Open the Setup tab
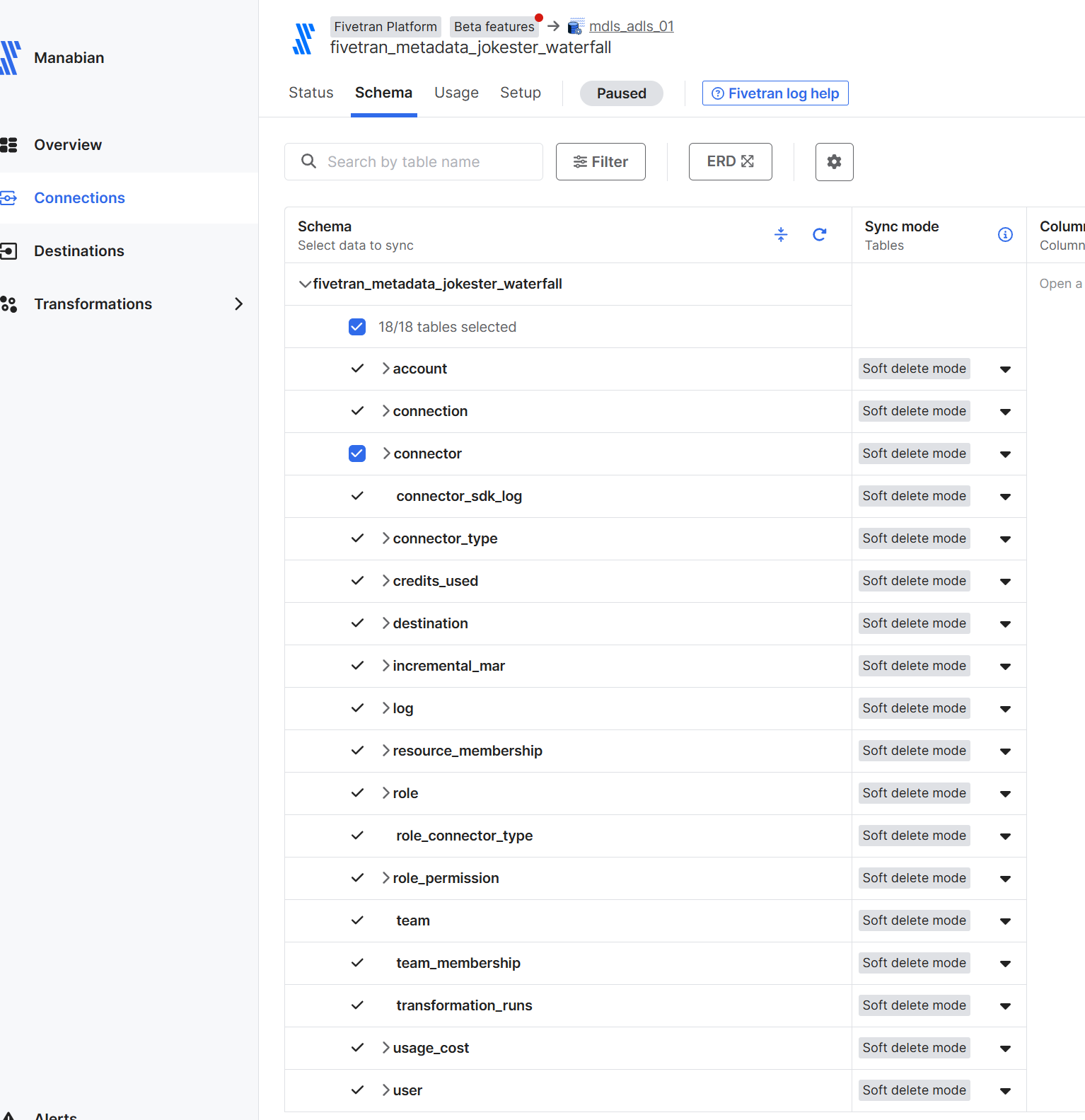 click(x=521, y=93)
